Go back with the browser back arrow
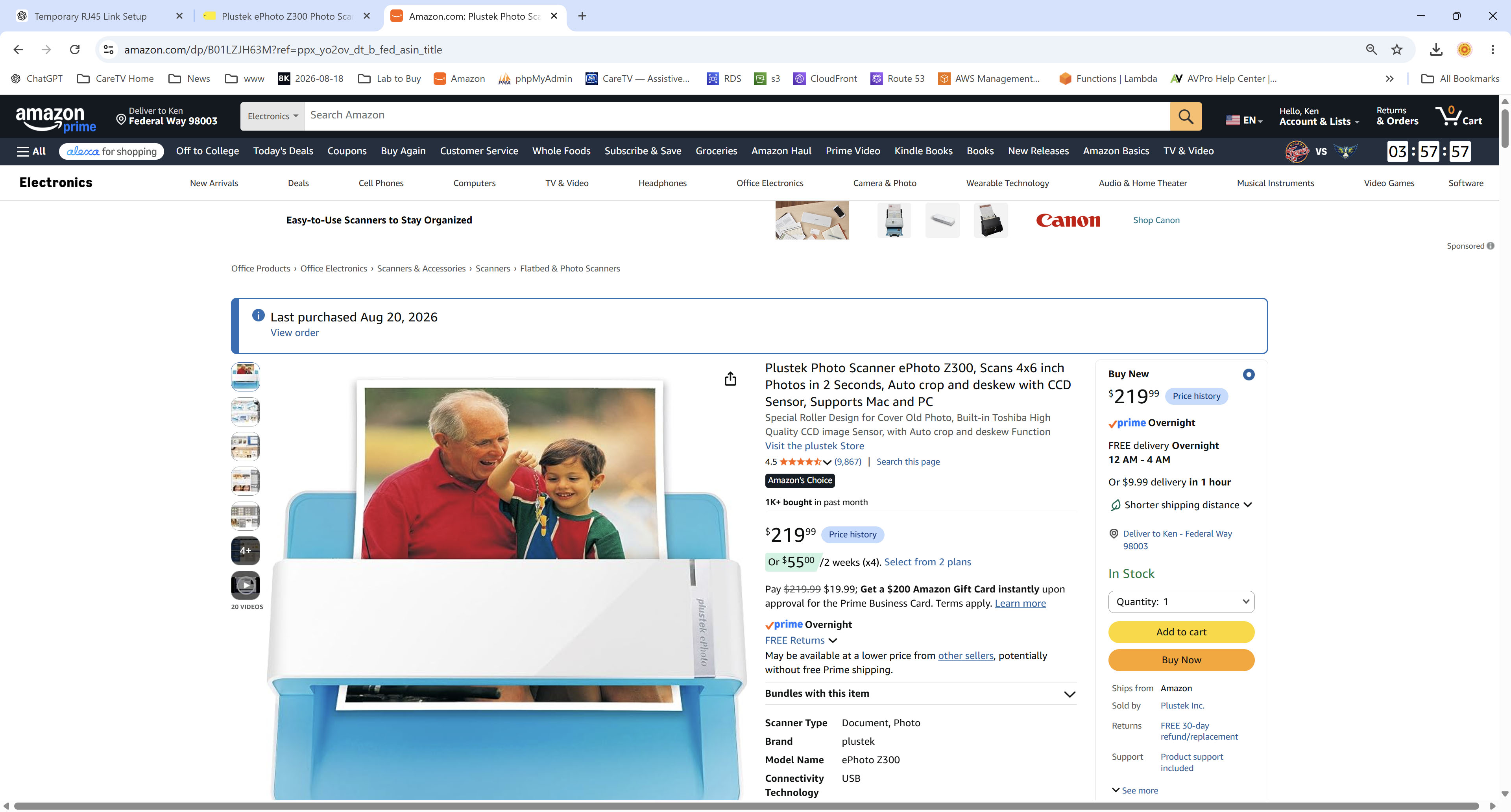 (x=18, y=50)
